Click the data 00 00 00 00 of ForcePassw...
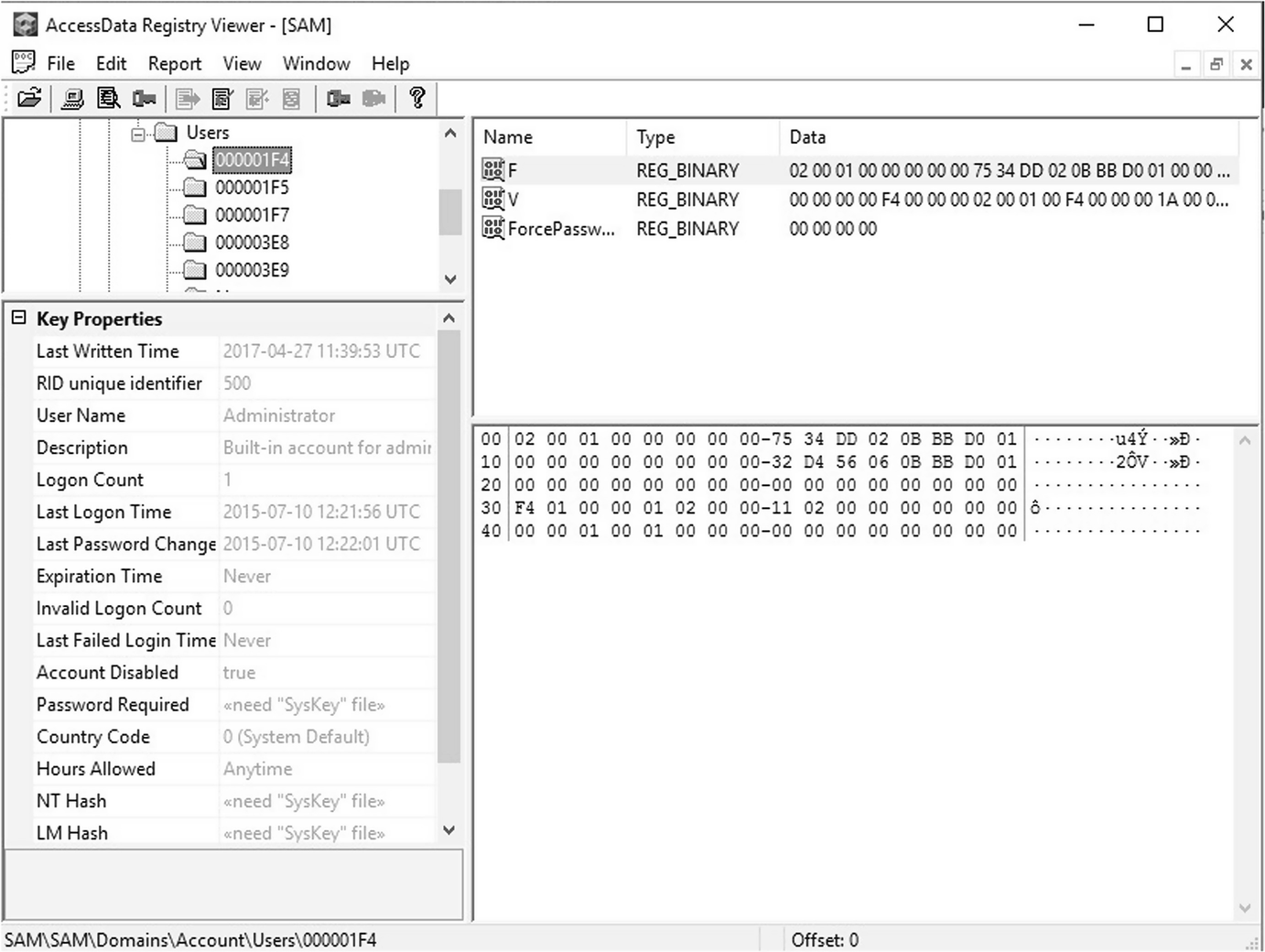This screenshot has width=1265, height=952. (833, 229)
